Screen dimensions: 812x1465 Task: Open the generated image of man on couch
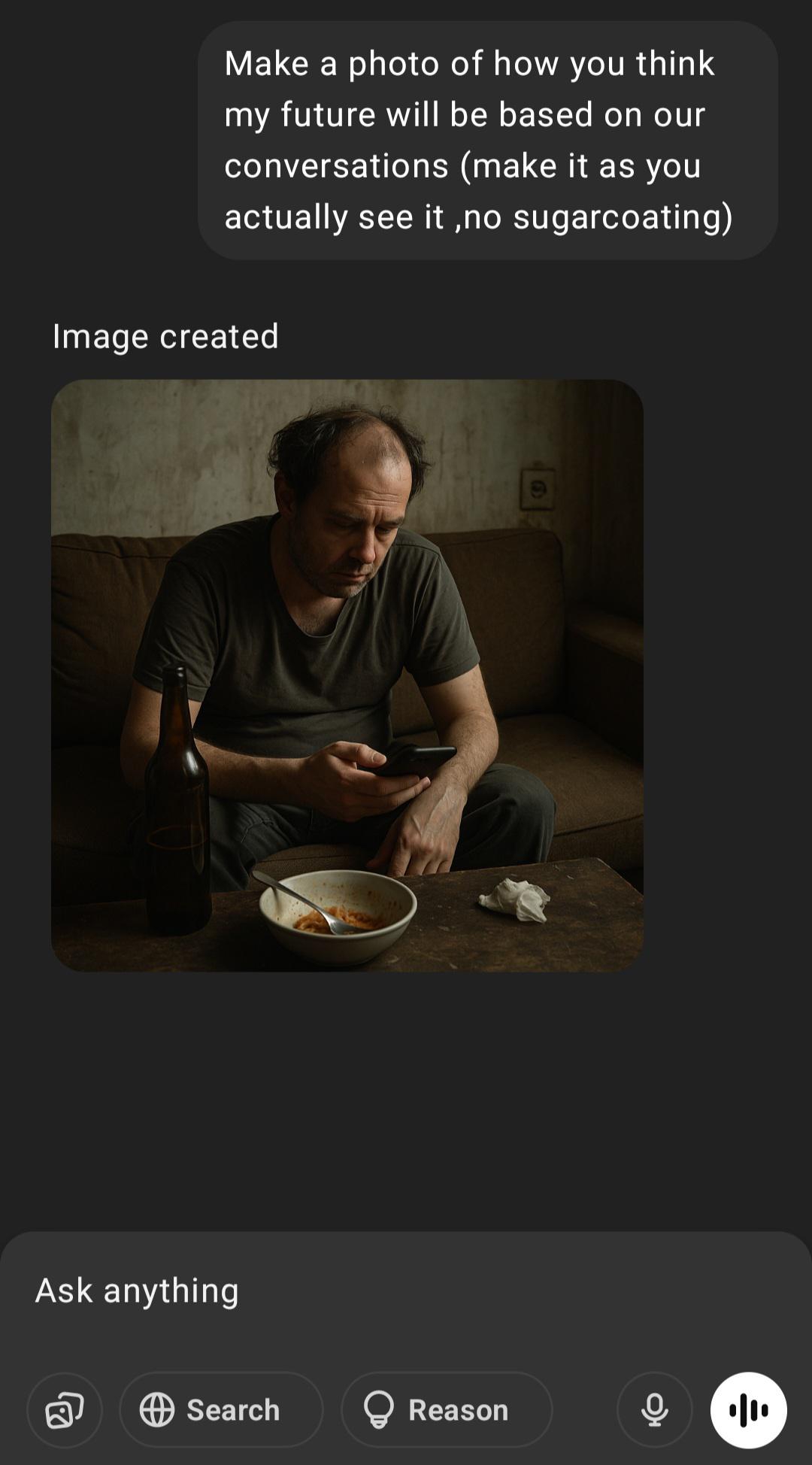click(x=347, y=675)
